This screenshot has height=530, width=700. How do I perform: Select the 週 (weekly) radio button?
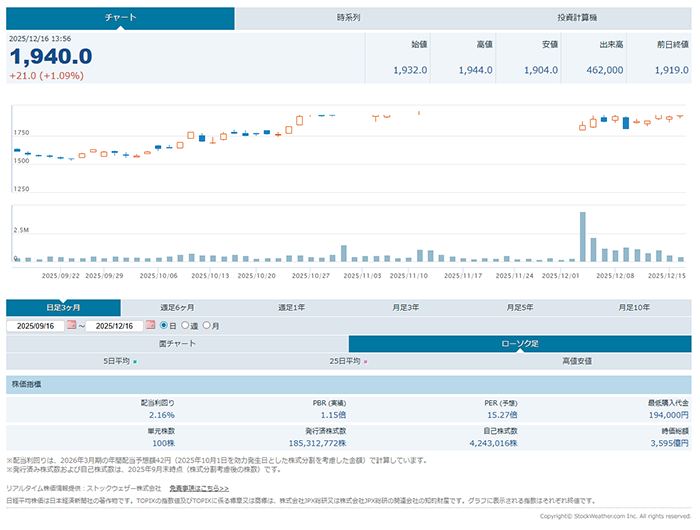(185, 325)
